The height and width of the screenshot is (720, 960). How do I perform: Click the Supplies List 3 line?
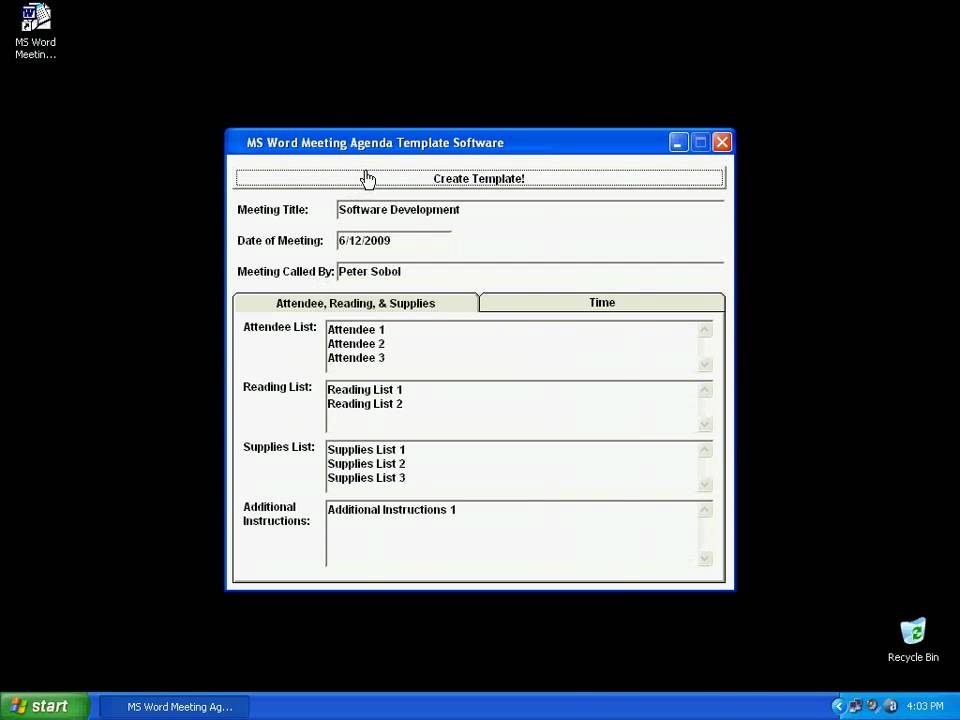[366, 478]
